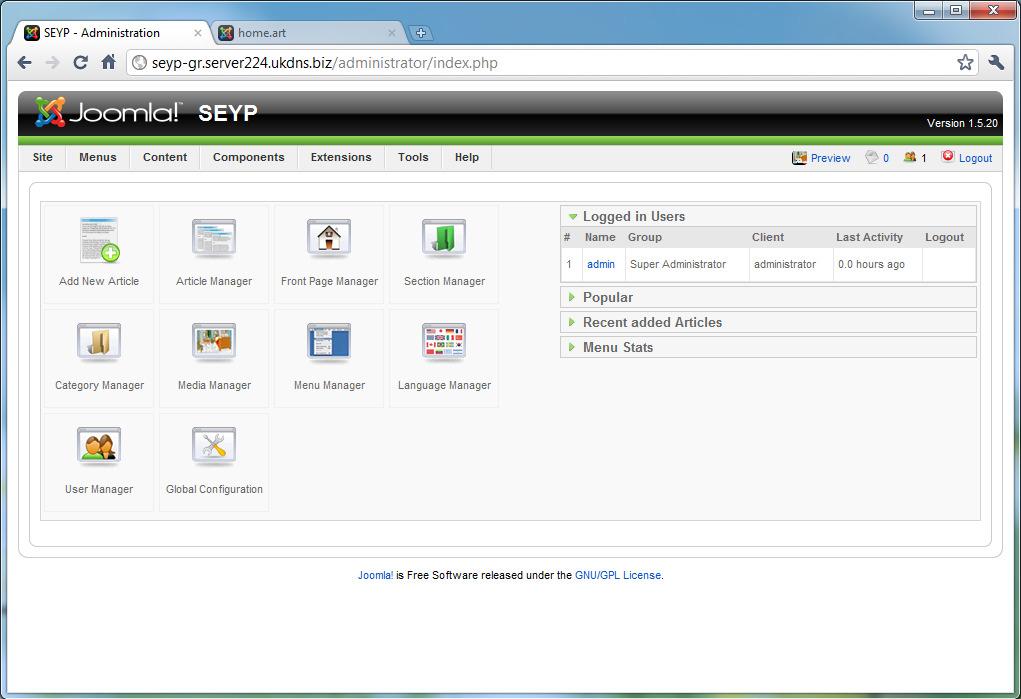Click the admin user link

pyautogui.click(x=601, y=264)
